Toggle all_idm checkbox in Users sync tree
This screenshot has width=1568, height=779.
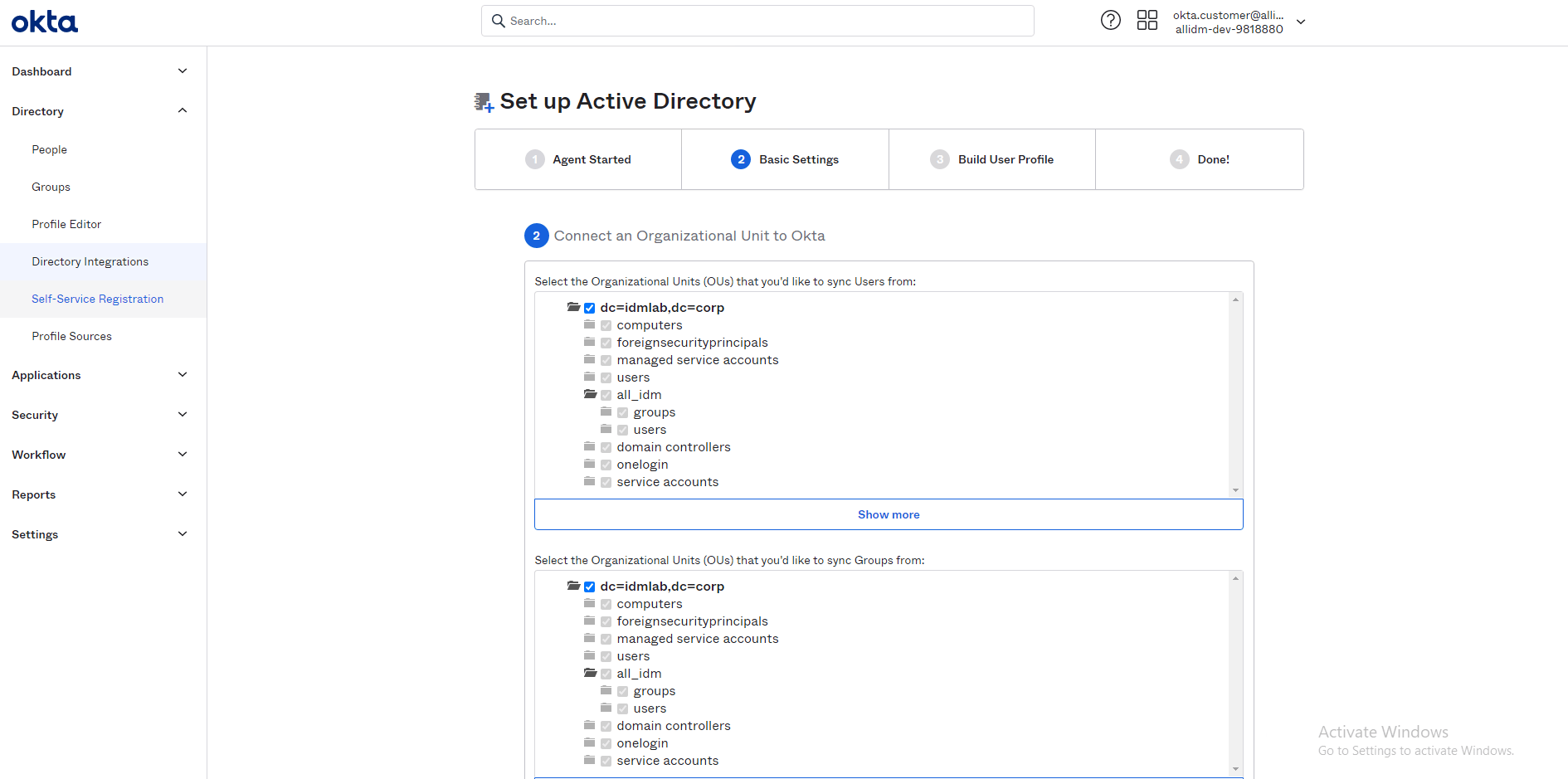coord(606,395)
